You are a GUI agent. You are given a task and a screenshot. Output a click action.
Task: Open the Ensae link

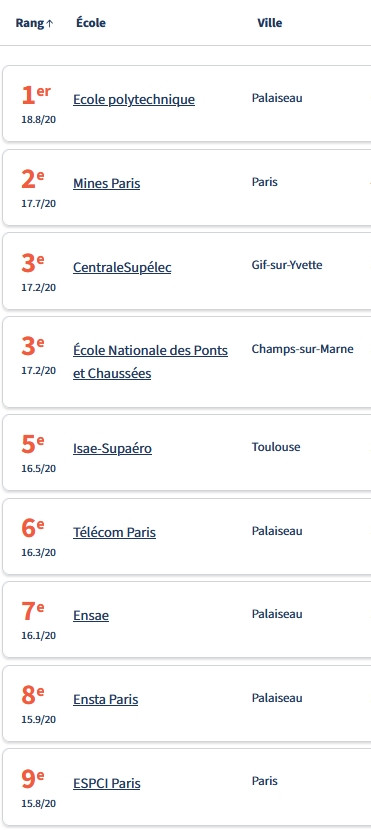click(x=91, y=616)
